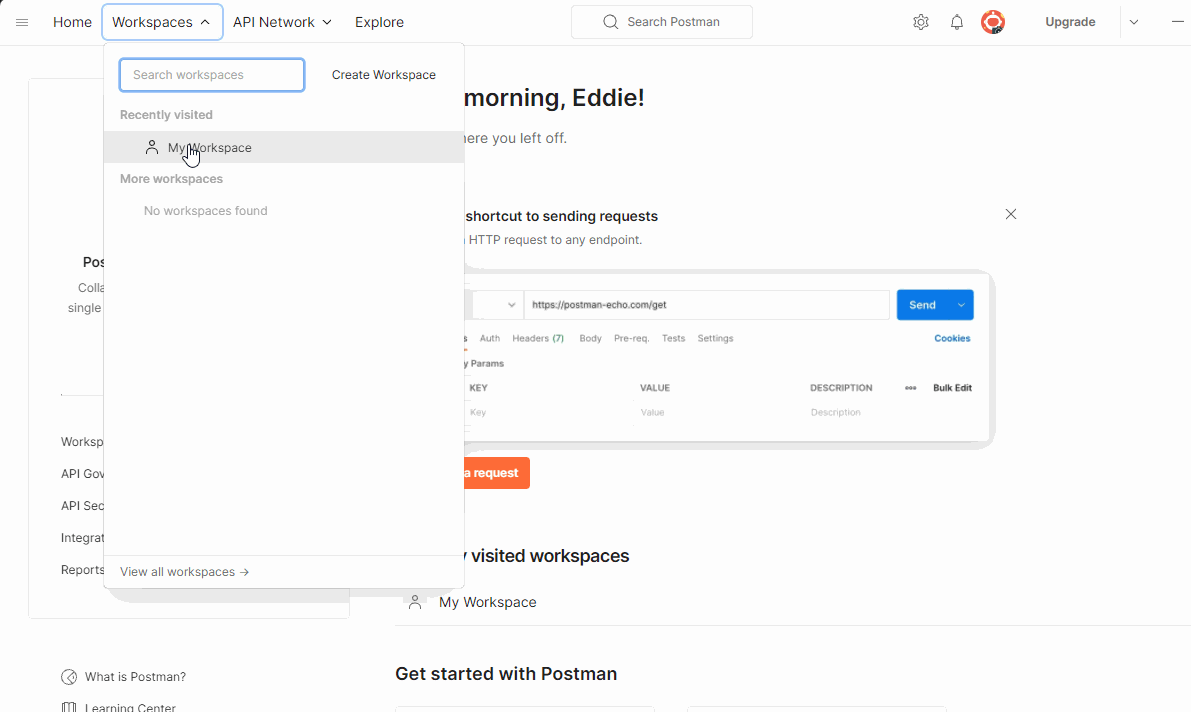Click the Description placeholder cell

point(836,413)
